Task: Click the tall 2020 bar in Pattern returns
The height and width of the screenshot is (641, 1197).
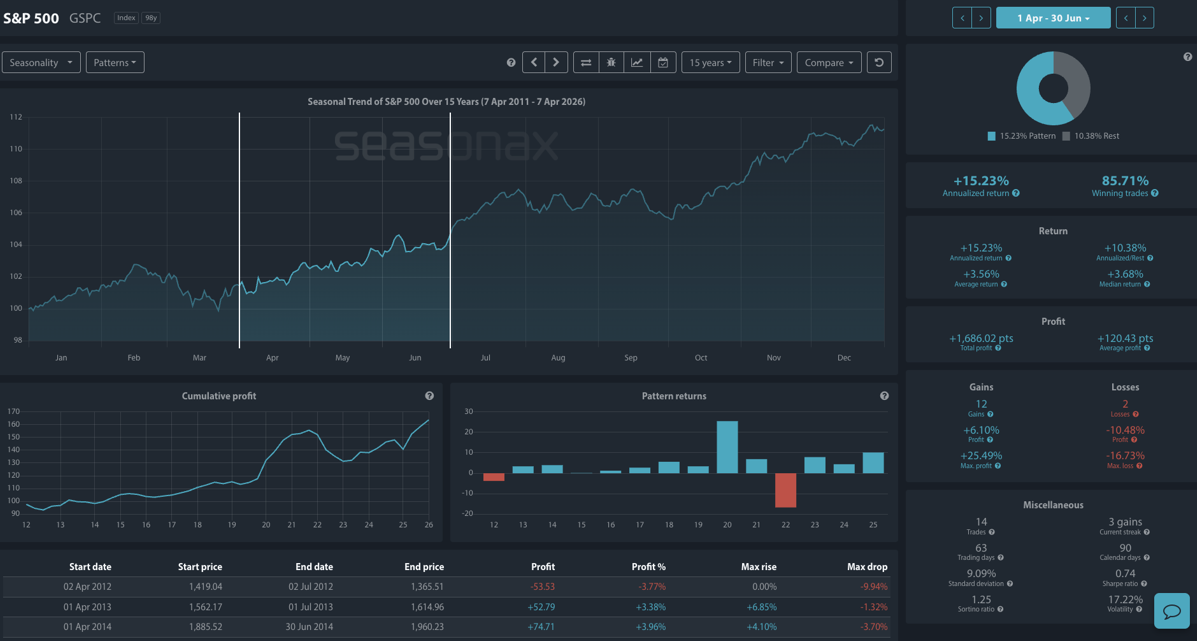Action: pos(727,447)
